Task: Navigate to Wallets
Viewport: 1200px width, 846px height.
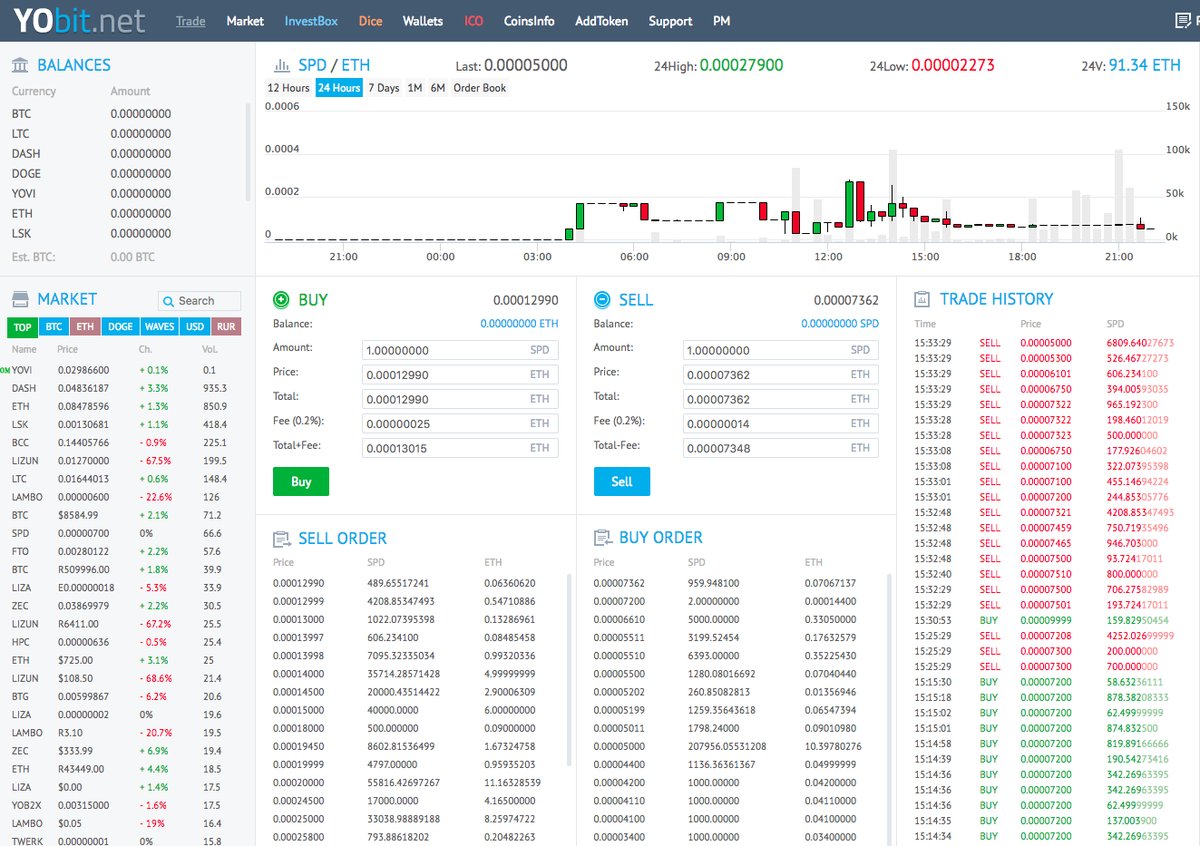Action: point(423,20)
